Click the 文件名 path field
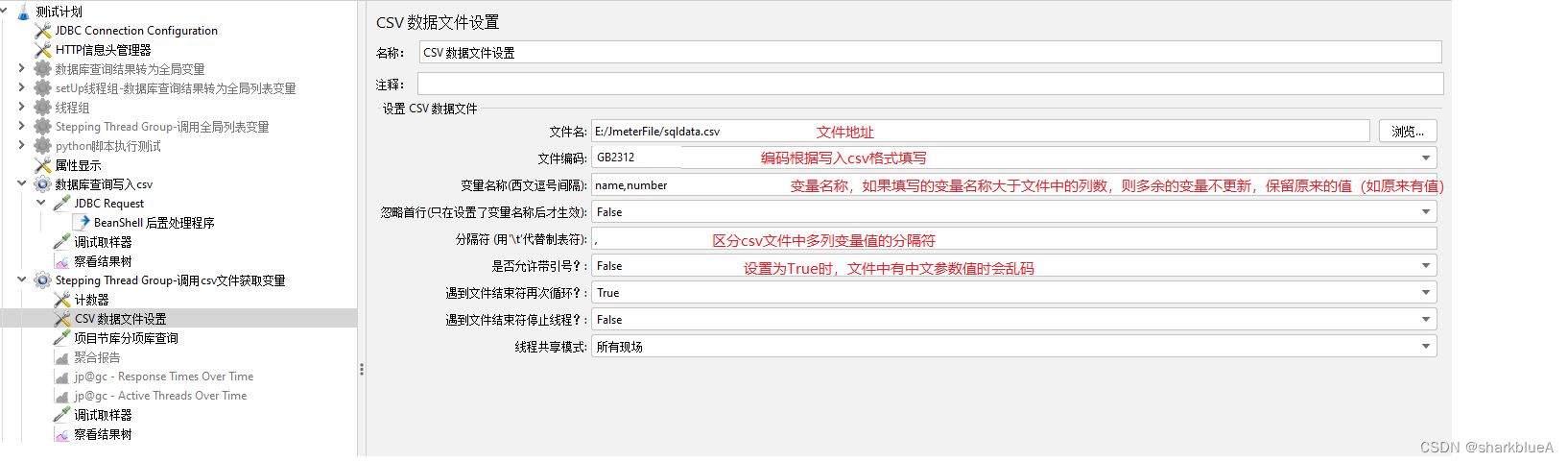 [980, 132]
